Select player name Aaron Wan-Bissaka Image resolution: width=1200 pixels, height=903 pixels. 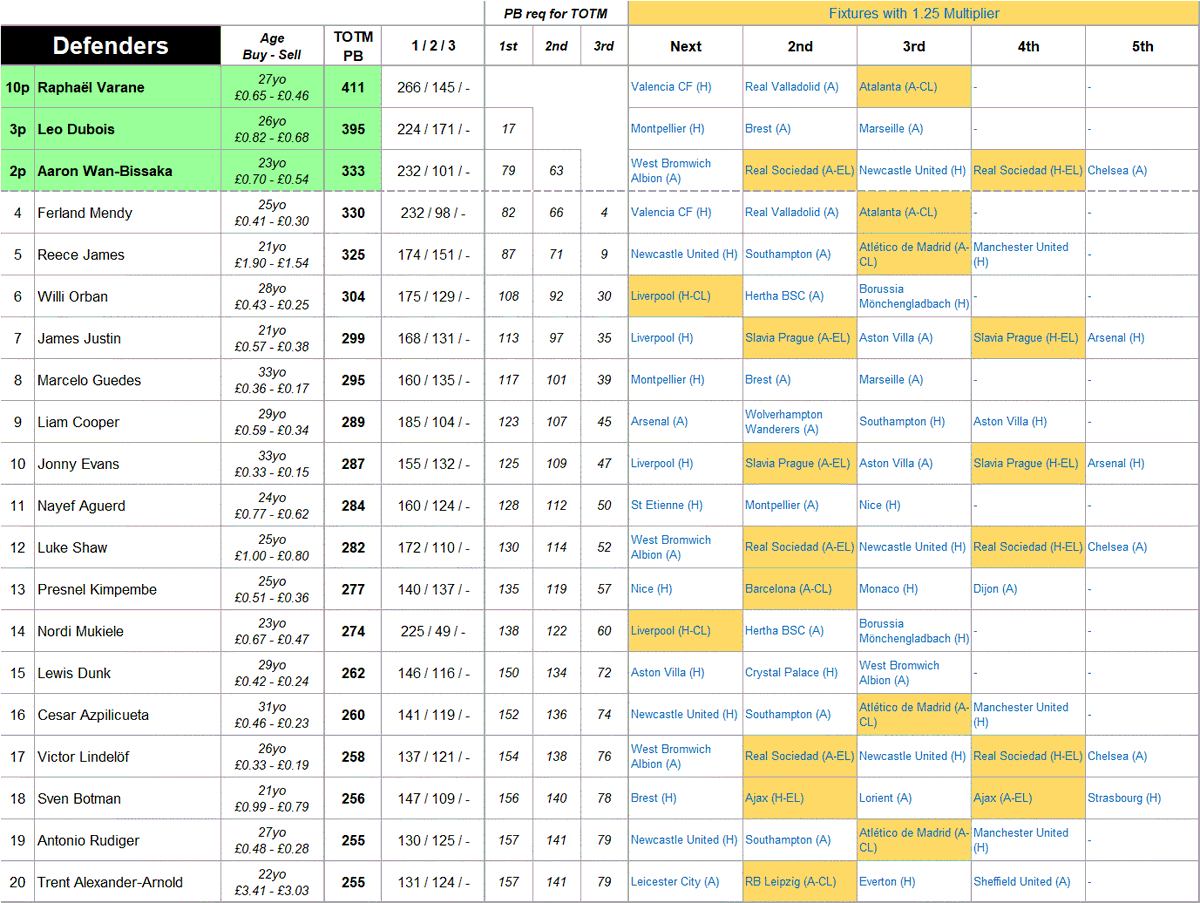pyautogui.click(x=105, y=171)
